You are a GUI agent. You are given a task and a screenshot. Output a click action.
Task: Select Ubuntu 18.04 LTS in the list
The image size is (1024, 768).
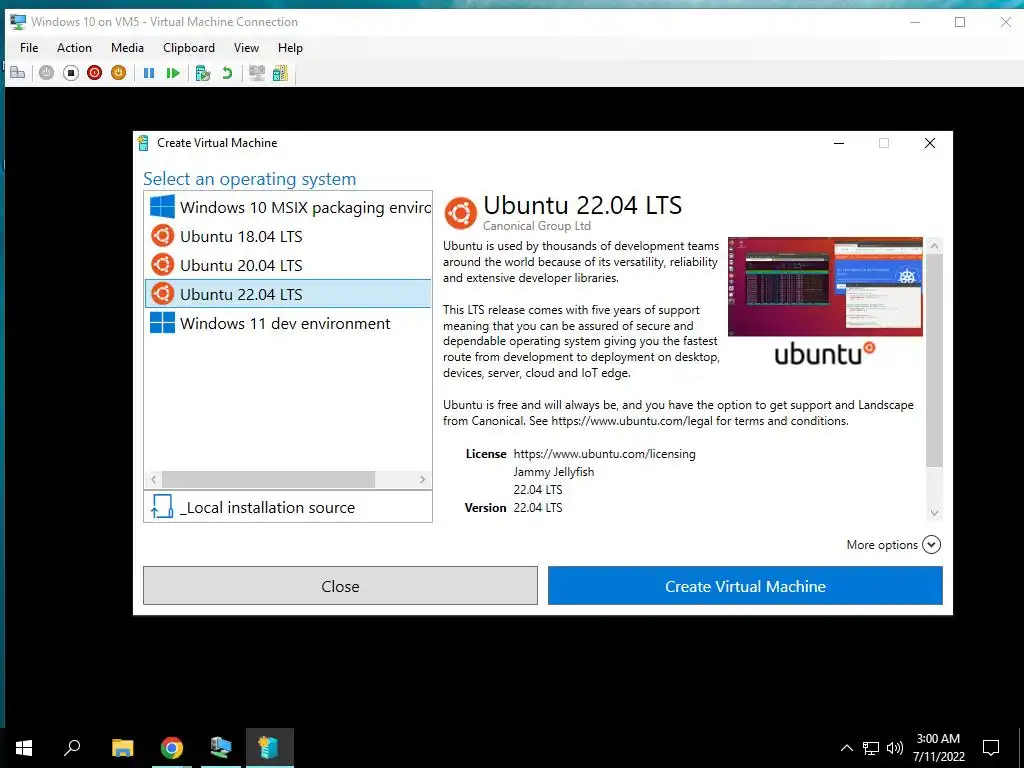288,236
